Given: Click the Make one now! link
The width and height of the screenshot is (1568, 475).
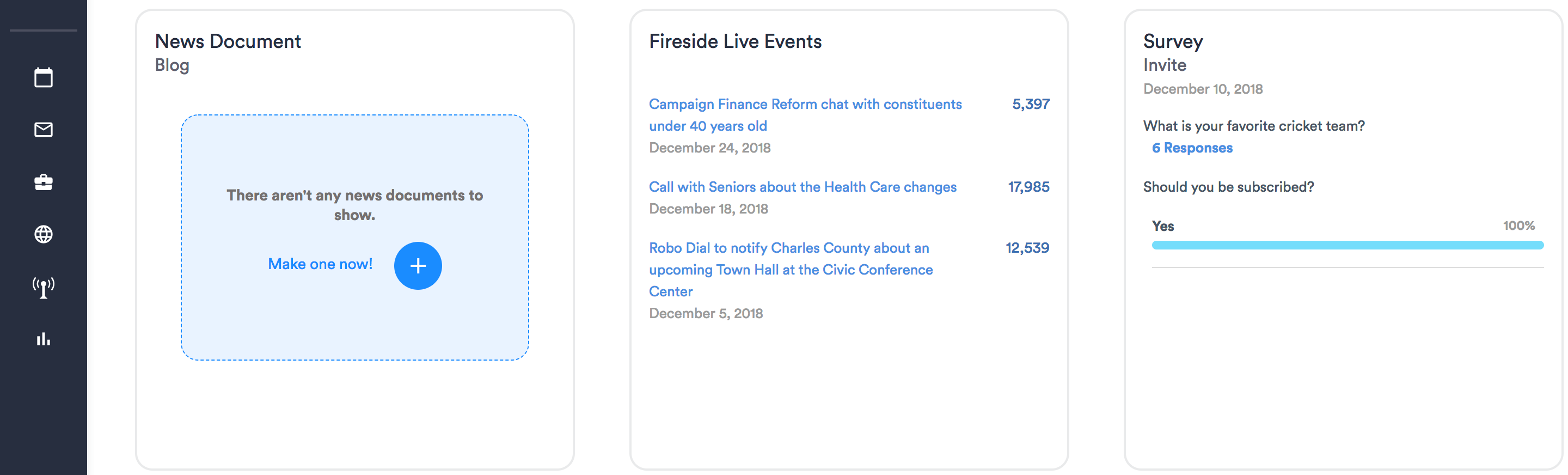Looking at the screenshot, I should pos(320,264).
